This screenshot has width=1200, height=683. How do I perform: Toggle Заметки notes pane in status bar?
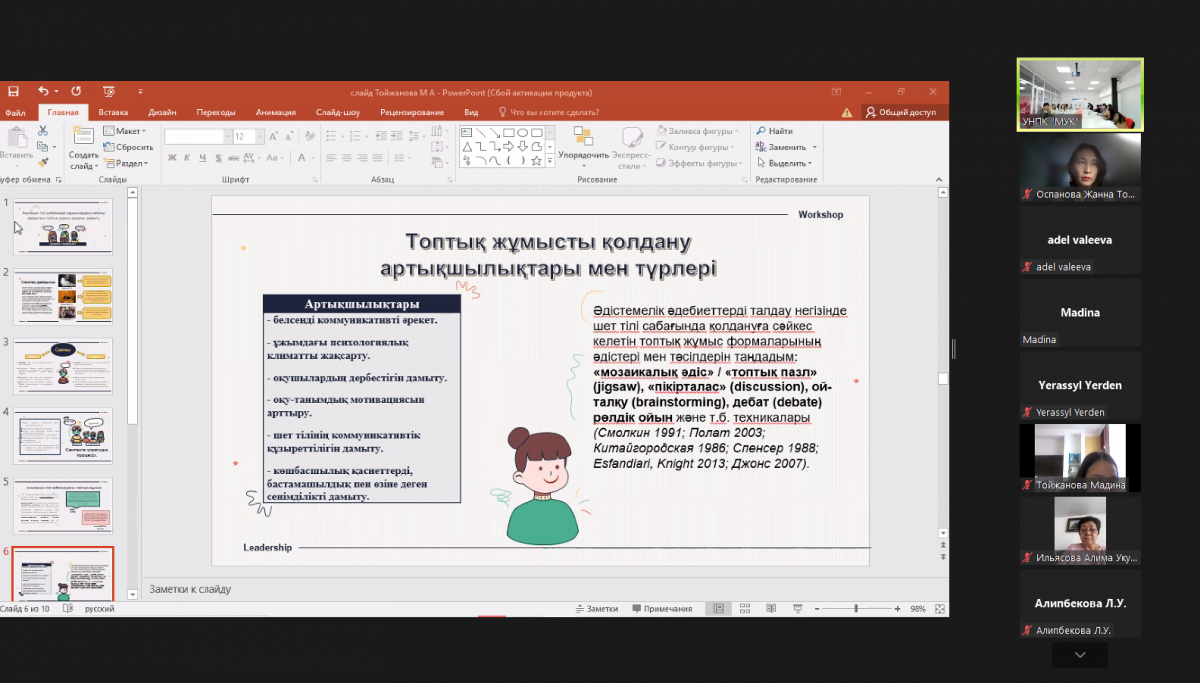[x=597, y=608]
